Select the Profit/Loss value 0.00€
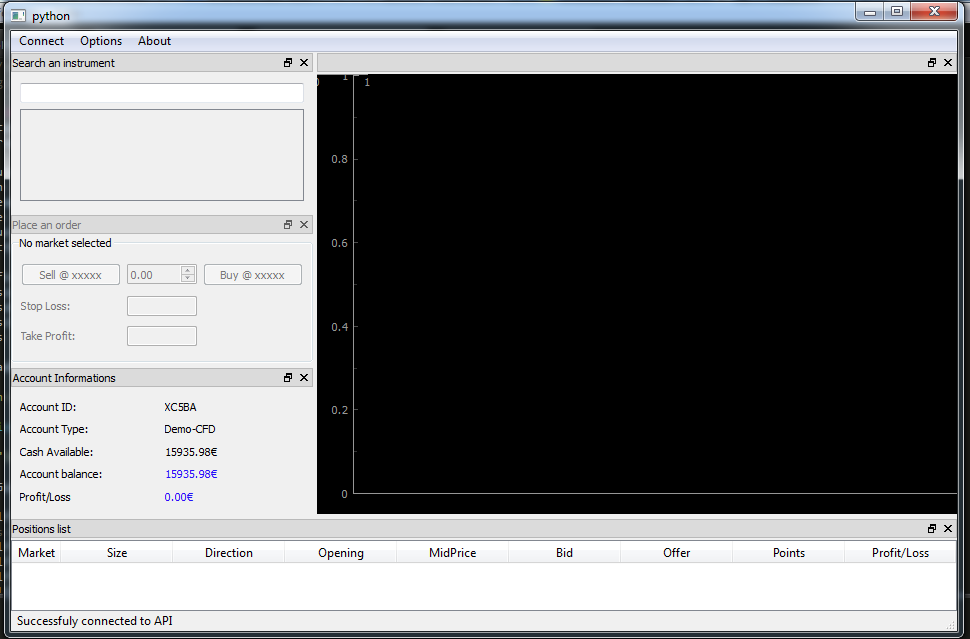 pyautogui.click(x=178, y=497)
